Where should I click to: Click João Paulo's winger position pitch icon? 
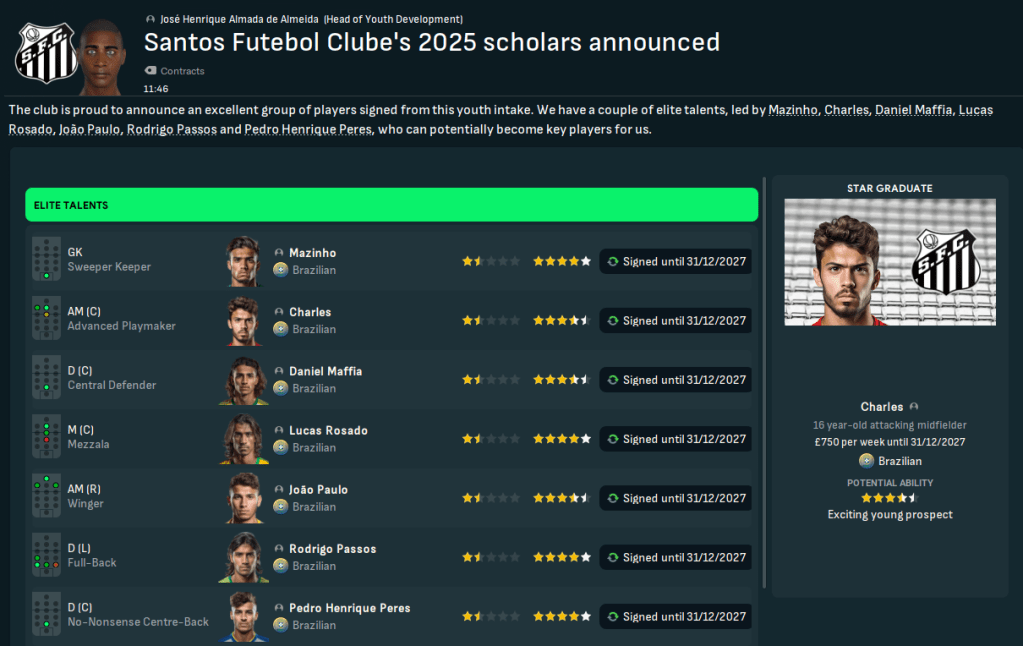(46, 497)
